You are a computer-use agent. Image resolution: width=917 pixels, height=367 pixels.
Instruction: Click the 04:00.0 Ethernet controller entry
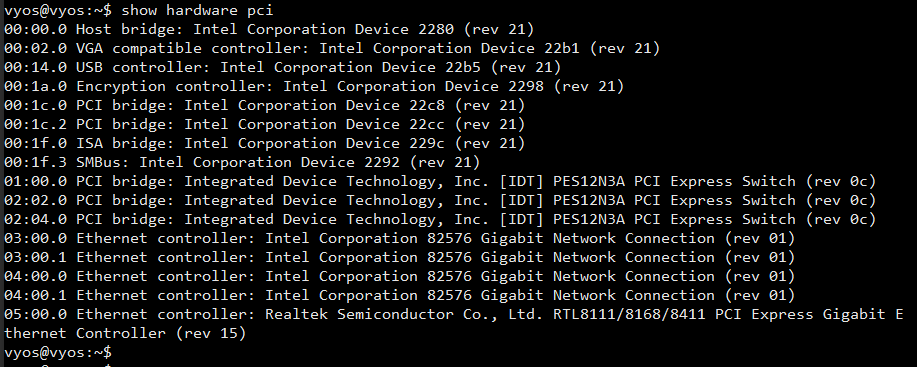[x=399, y=276]
